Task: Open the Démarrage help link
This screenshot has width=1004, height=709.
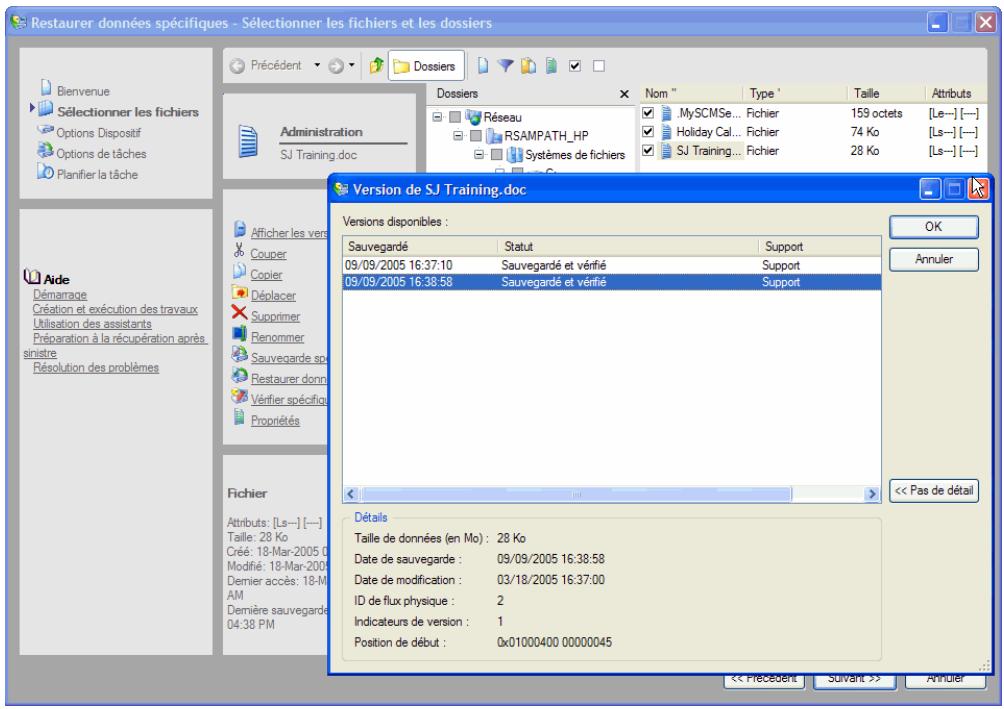Action: tap(60, 295)
